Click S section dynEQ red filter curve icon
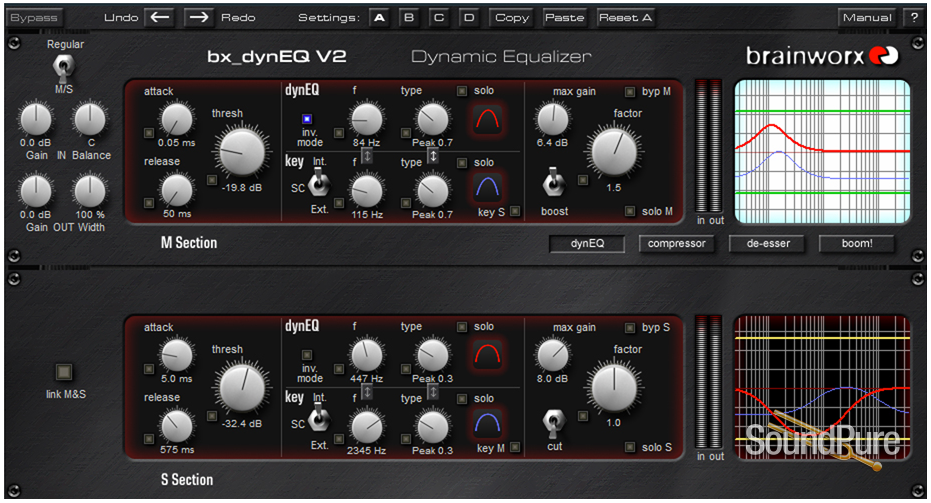 coord(487,355)
